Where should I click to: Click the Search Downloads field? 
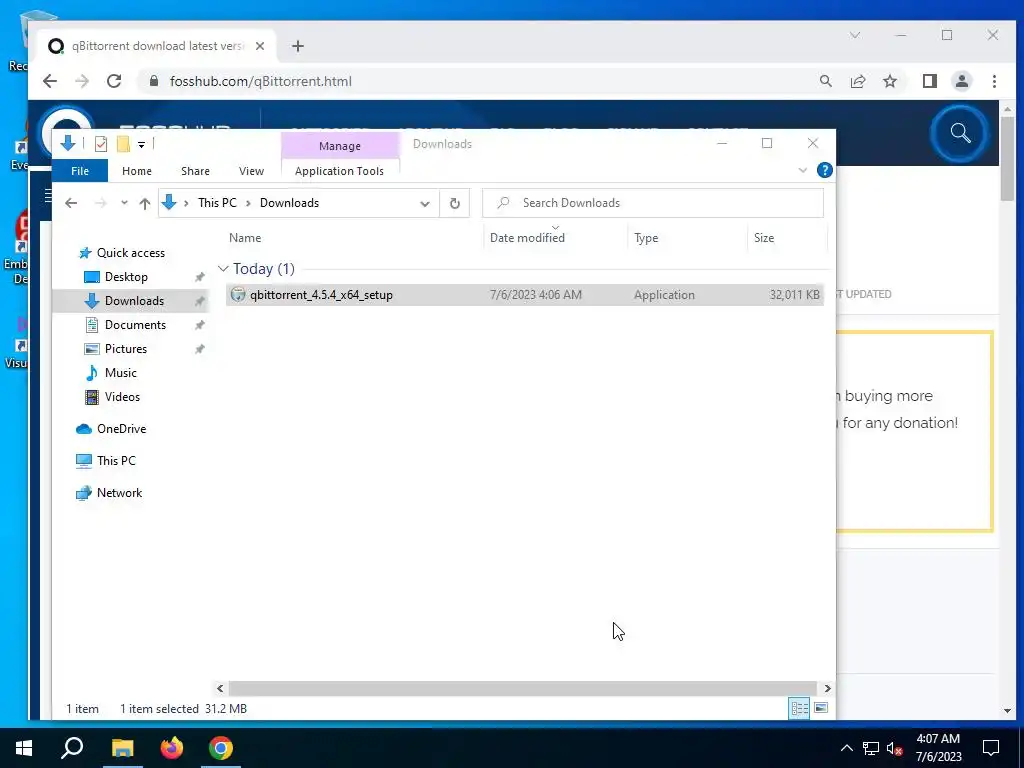653,203
